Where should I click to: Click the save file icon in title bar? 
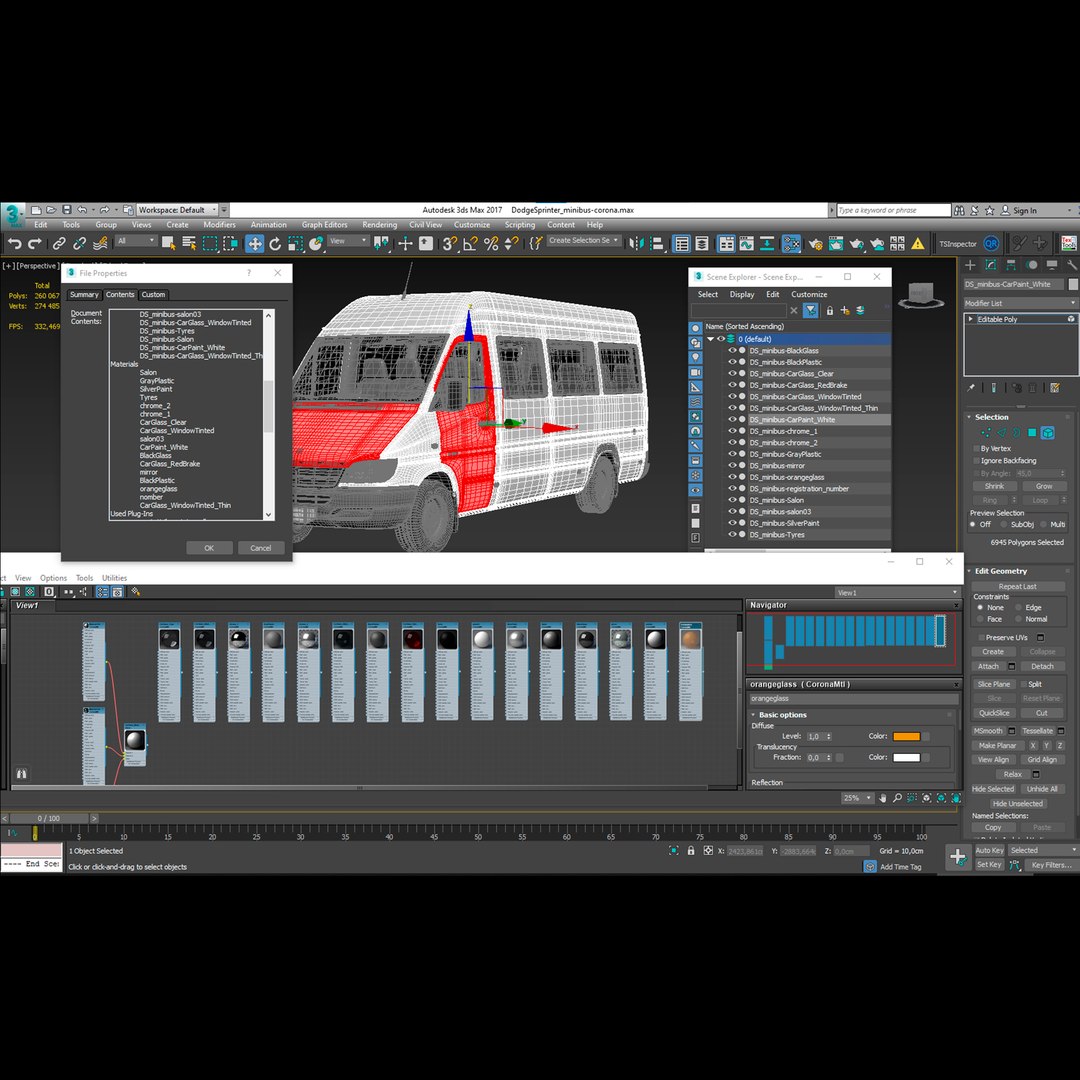coord(67,209)
